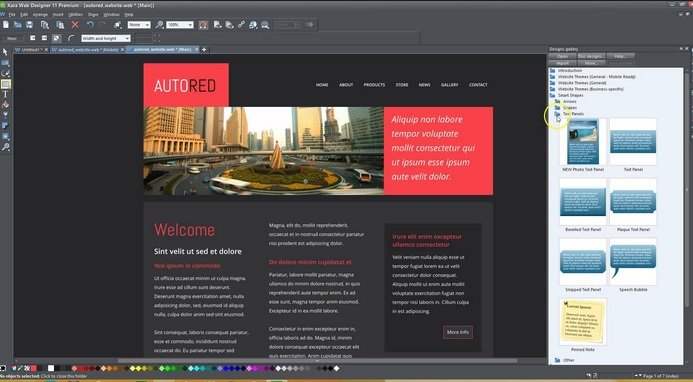Click the Open button in Designs gallery
Image resolution: width=693 pixels, height=382 pixels.
point(562,56)
